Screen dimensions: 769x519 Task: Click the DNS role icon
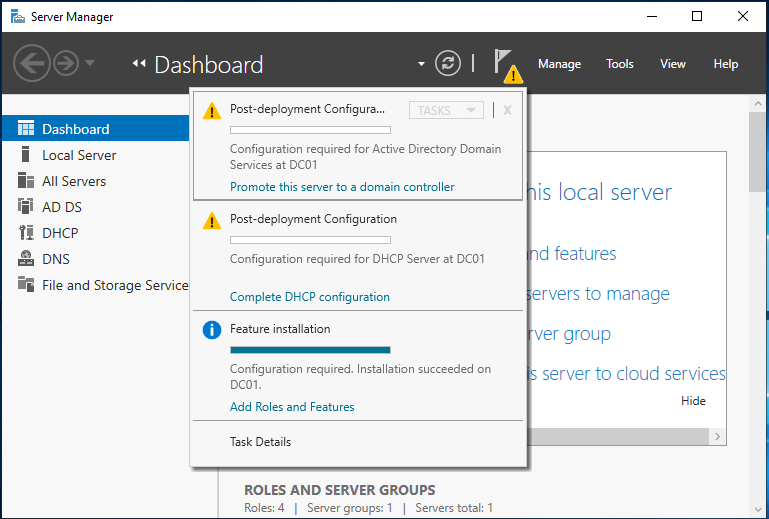point(26,258)
